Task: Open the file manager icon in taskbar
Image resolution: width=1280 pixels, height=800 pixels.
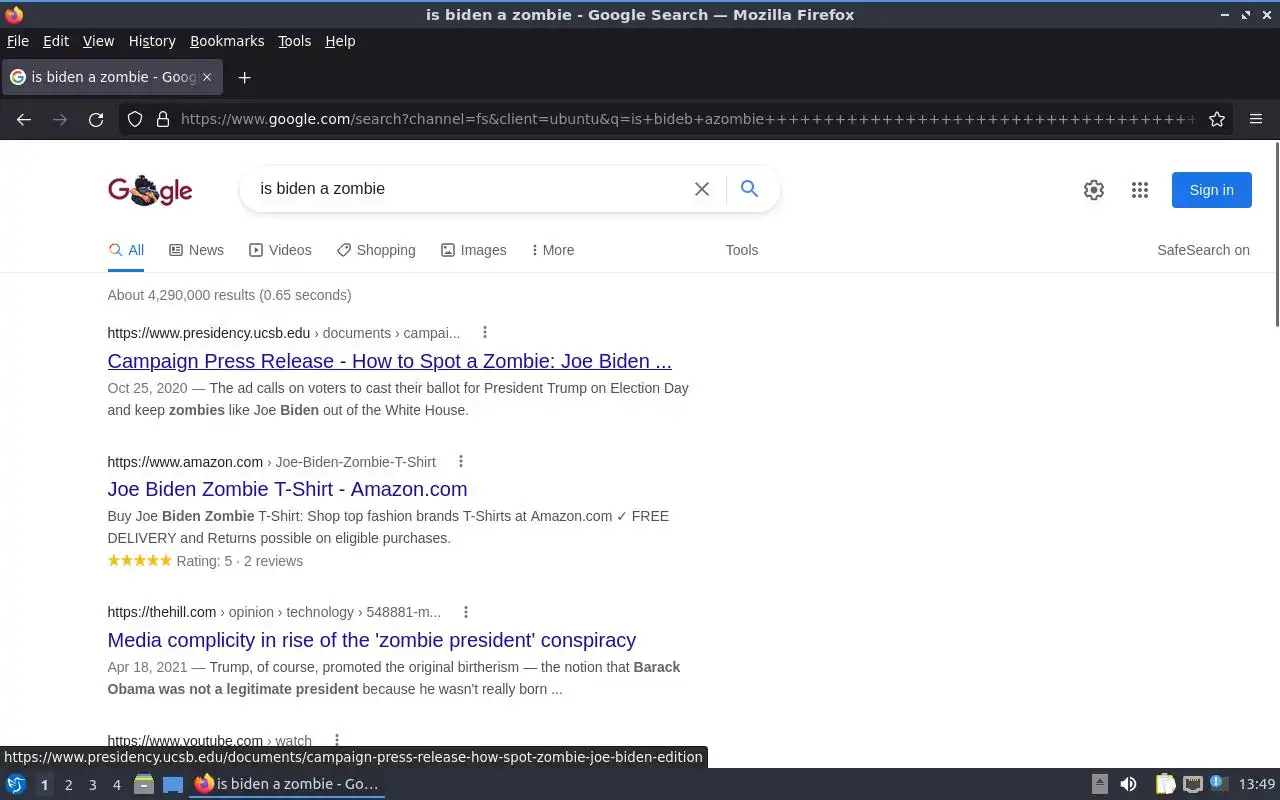Action: 144,784
